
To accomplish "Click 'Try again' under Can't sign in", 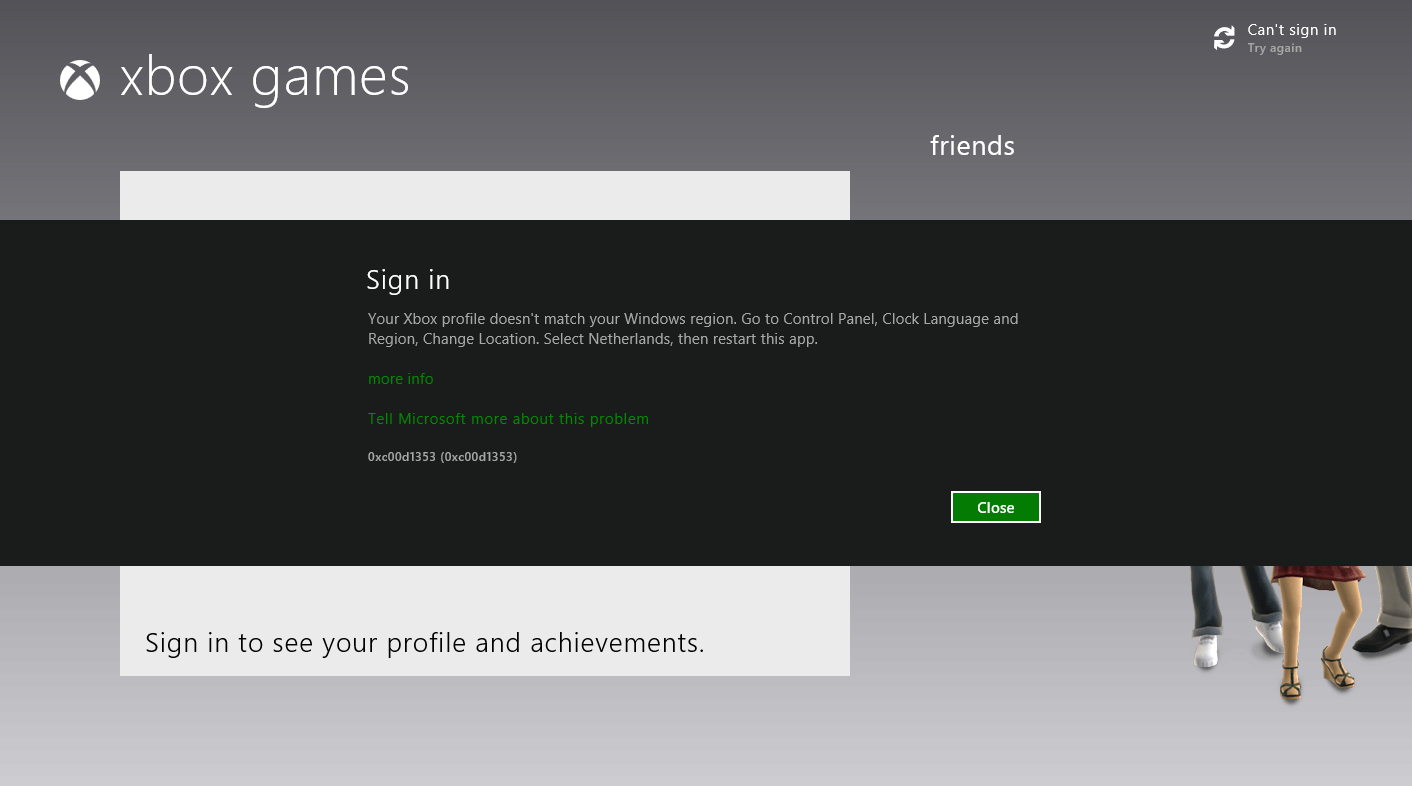I will [x=1274, y=48].
